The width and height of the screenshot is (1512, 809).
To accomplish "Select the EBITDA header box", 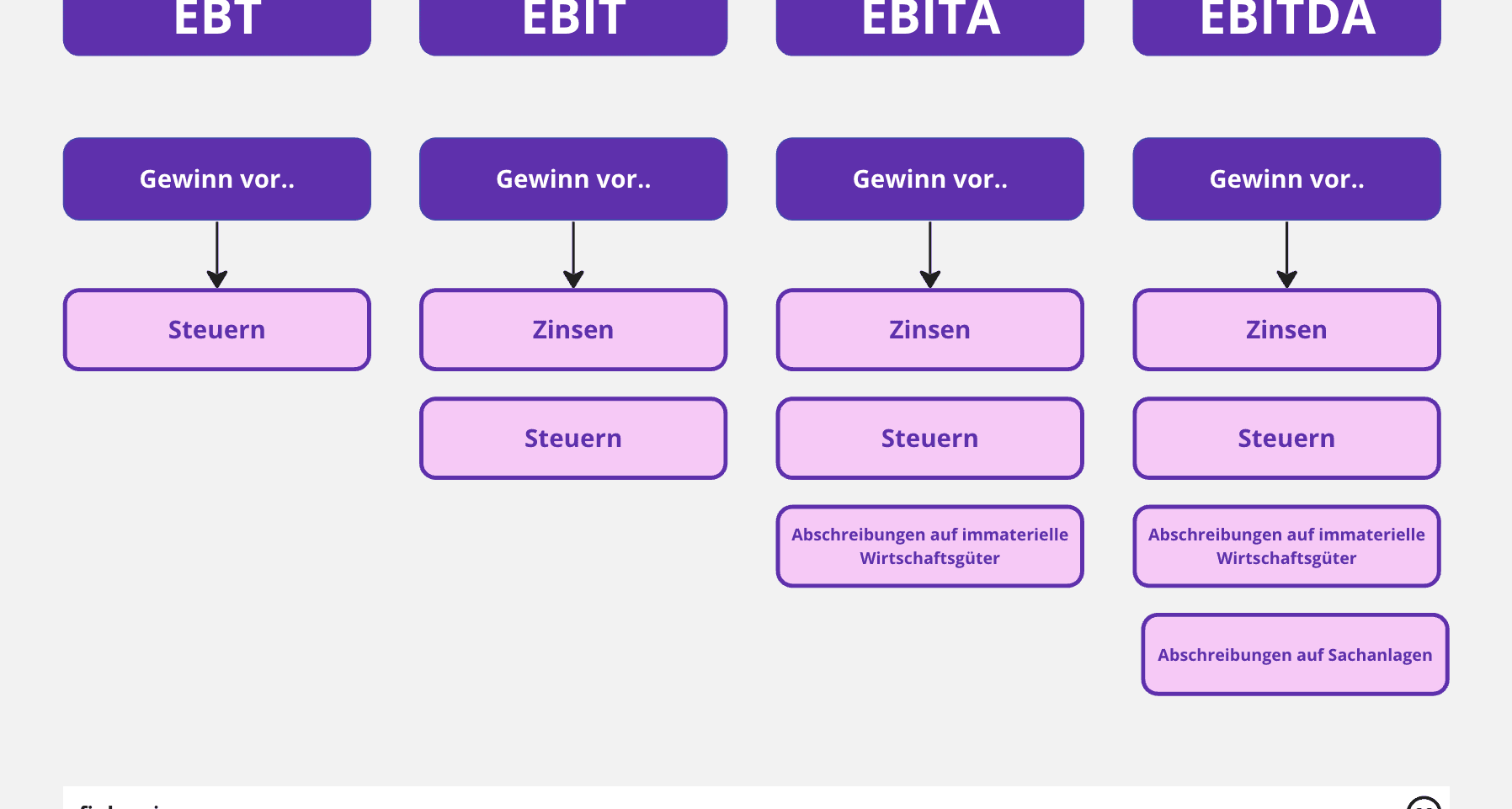I will click(x=1286, y=24).
